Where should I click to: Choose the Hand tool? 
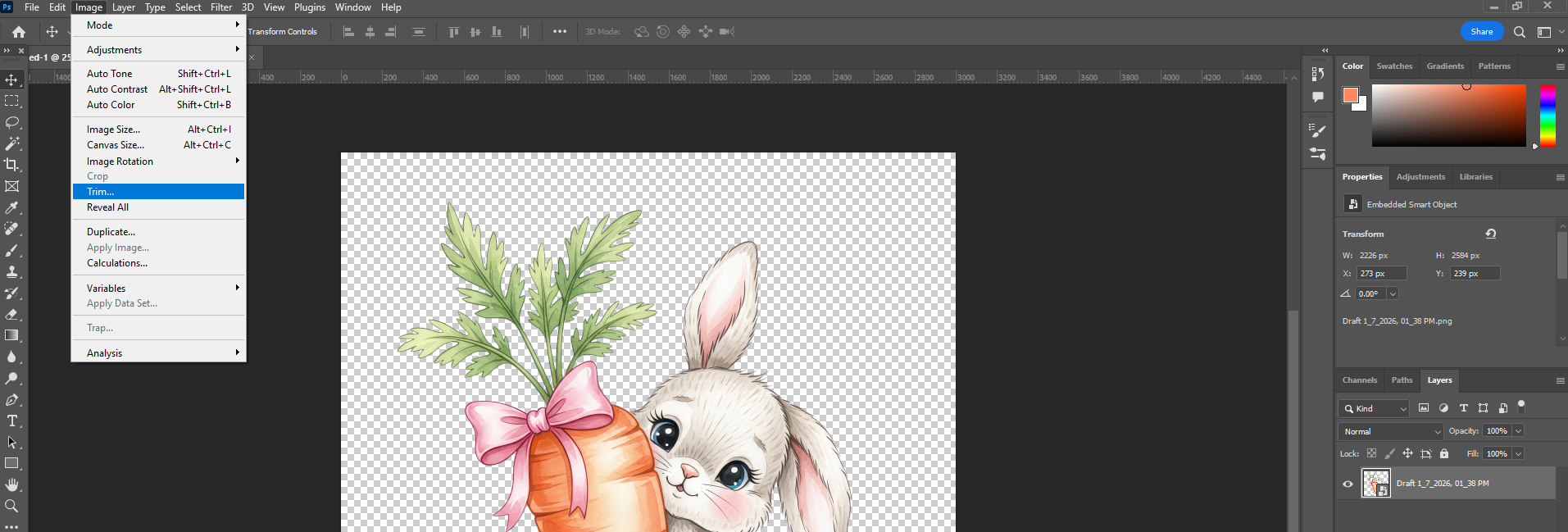[x=12, y=484]
